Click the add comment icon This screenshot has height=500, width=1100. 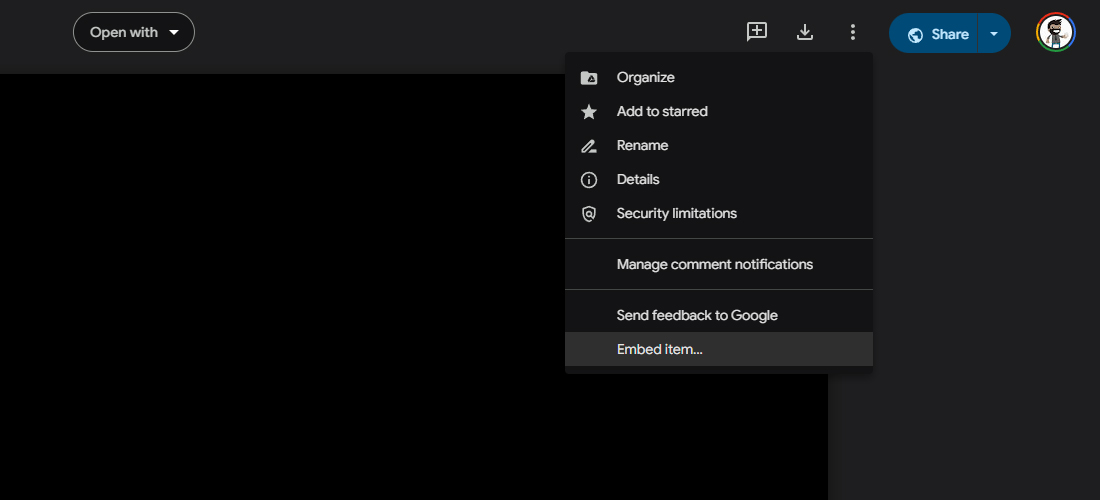pos(757,32)
